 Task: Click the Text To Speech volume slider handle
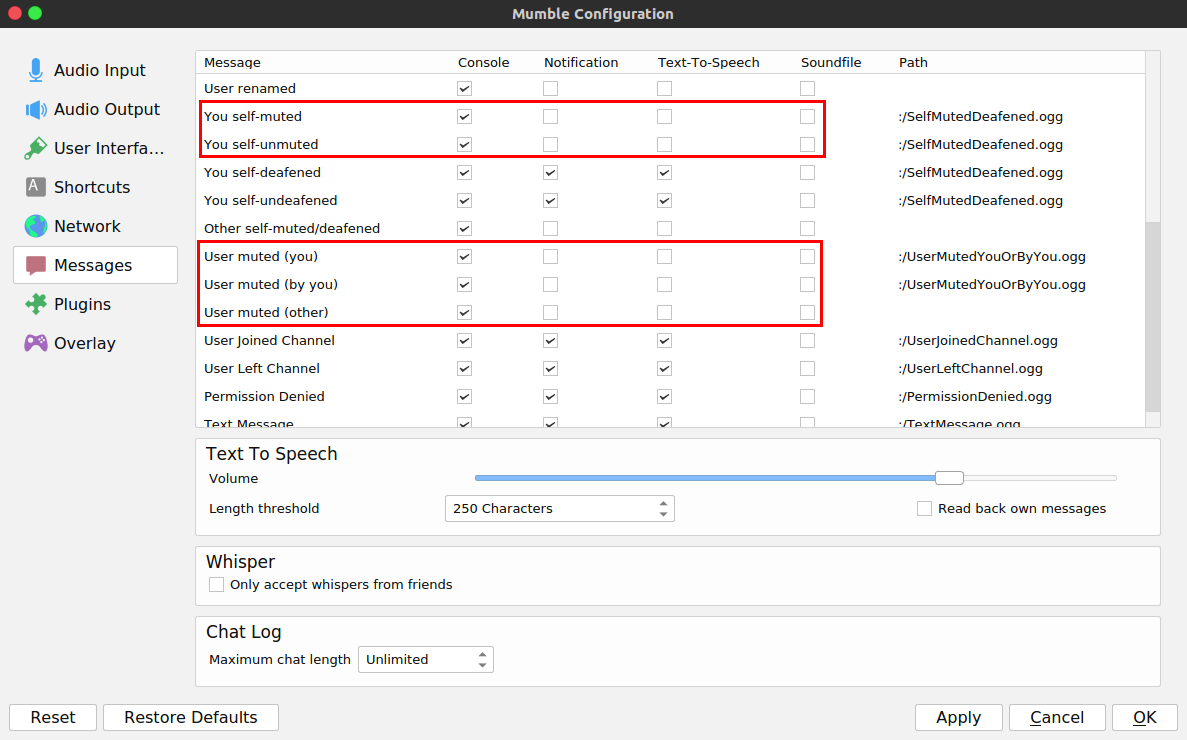click(949, 478)
